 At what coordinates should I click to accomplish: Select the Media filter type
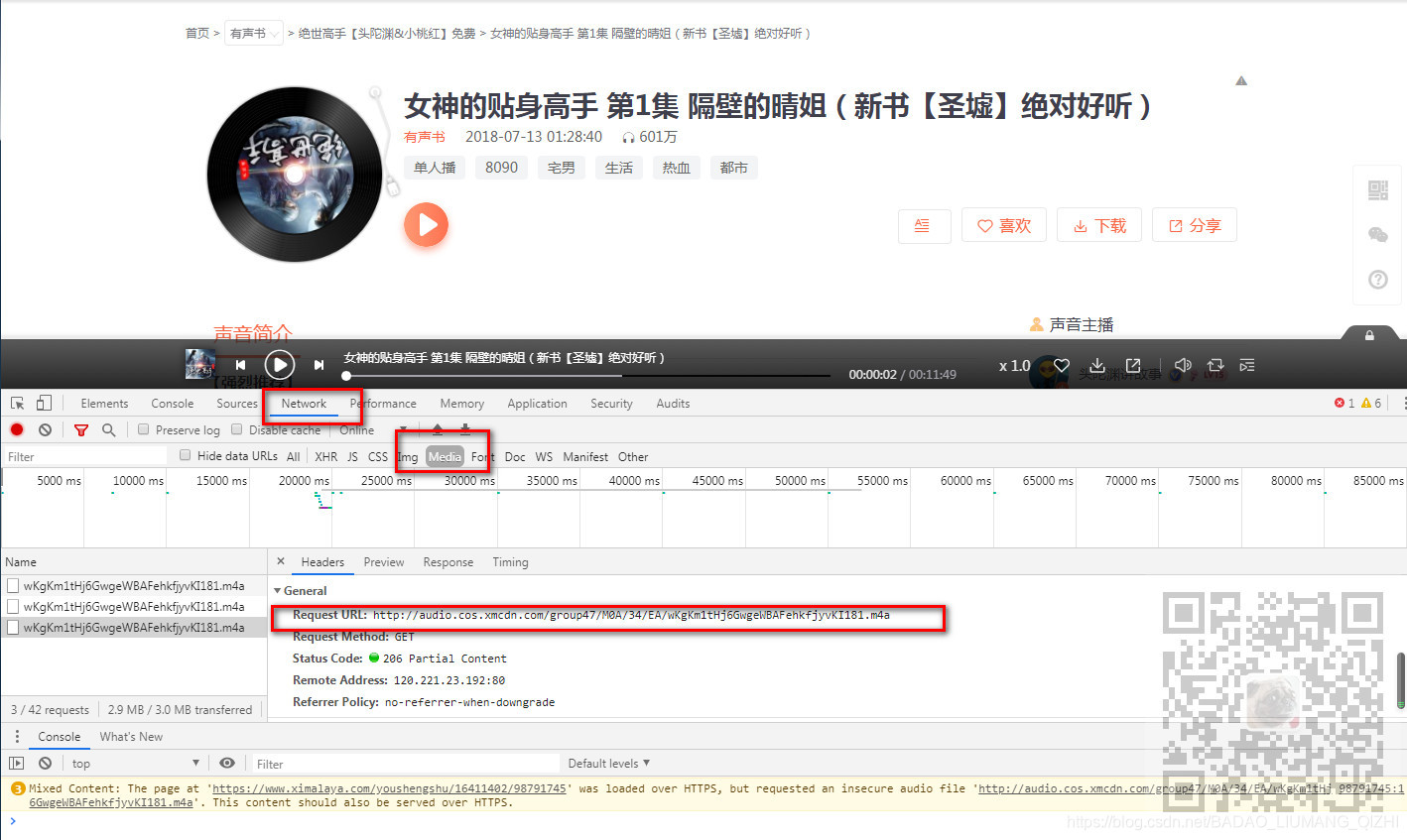point(445,456)
